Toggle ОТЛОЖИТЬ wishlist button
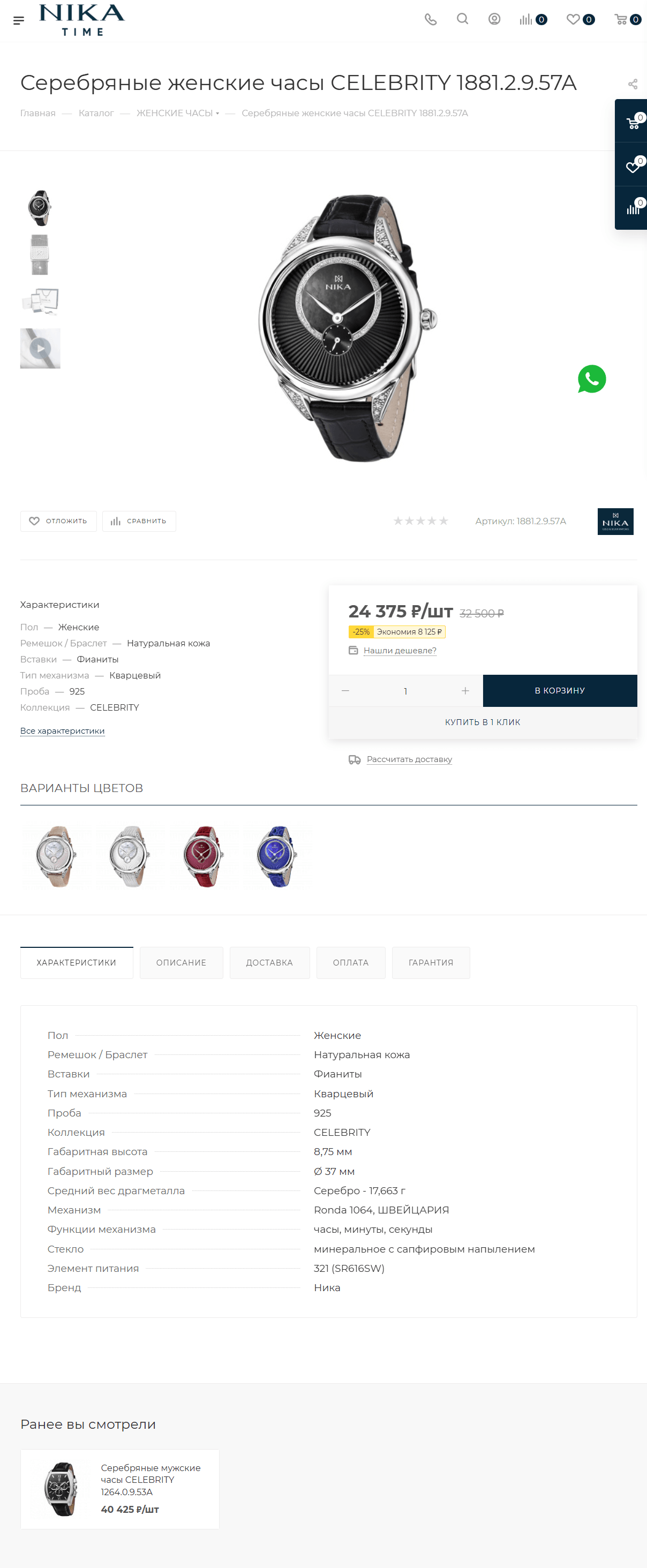647x1568 pixels. pos(58,521)
